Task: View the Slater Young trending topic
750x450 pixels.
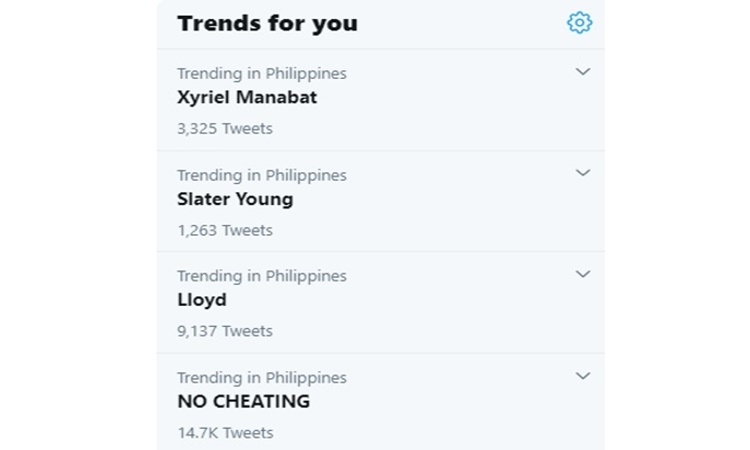Action: 235,199
